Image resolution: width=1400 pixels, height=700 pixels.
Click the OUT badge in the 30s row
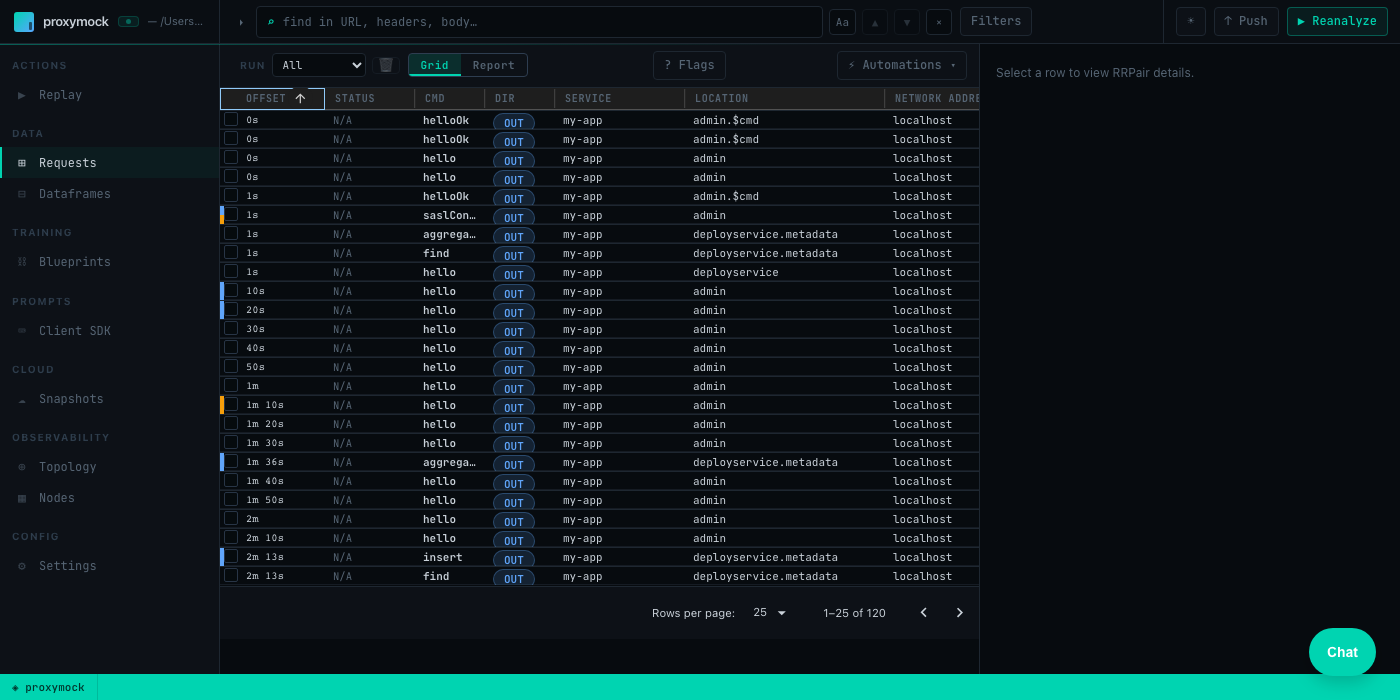[x=514, y=331]
